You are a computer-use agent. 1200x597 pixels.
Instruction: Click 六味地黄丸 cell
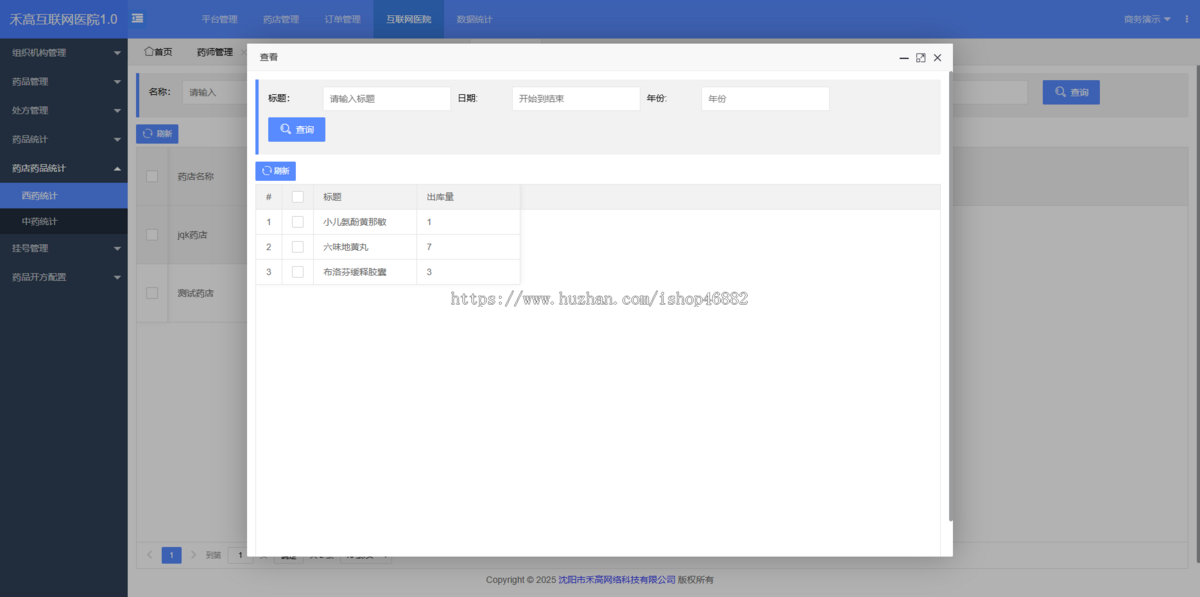(x=365, y=247)
